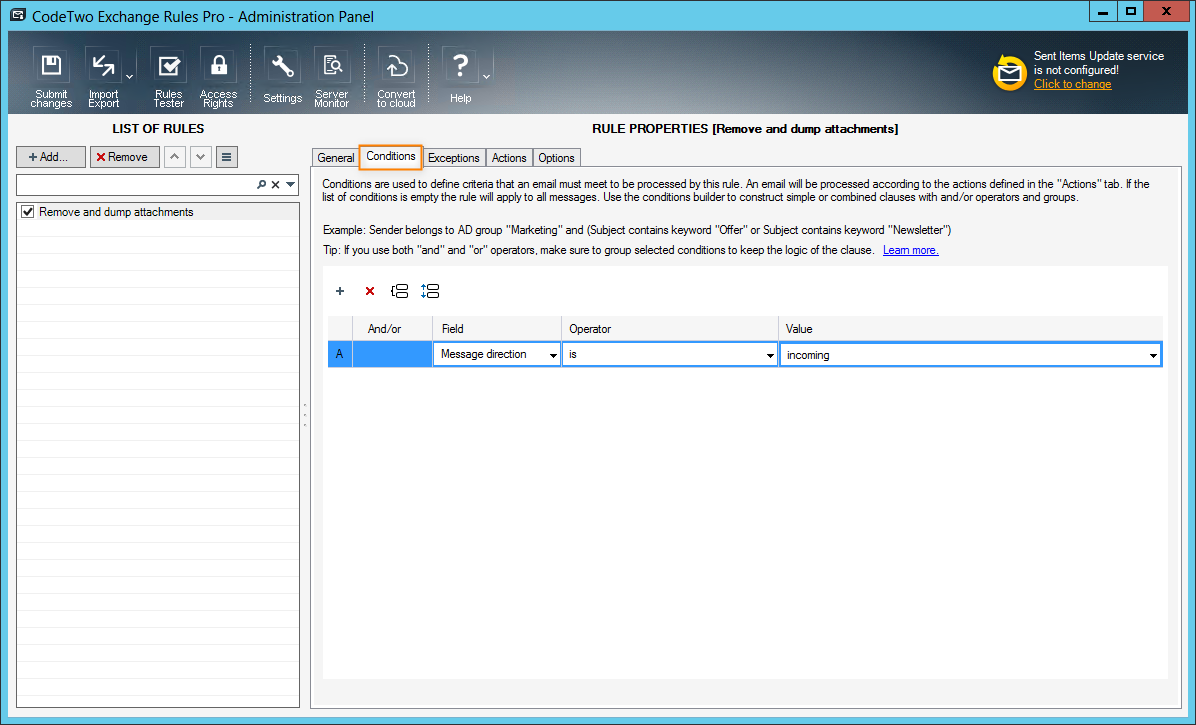The width and height of the screenshot is (1196, 725).
Task: Click the group conditions icon
Action: pyautogui.click(x=400, y=291)
